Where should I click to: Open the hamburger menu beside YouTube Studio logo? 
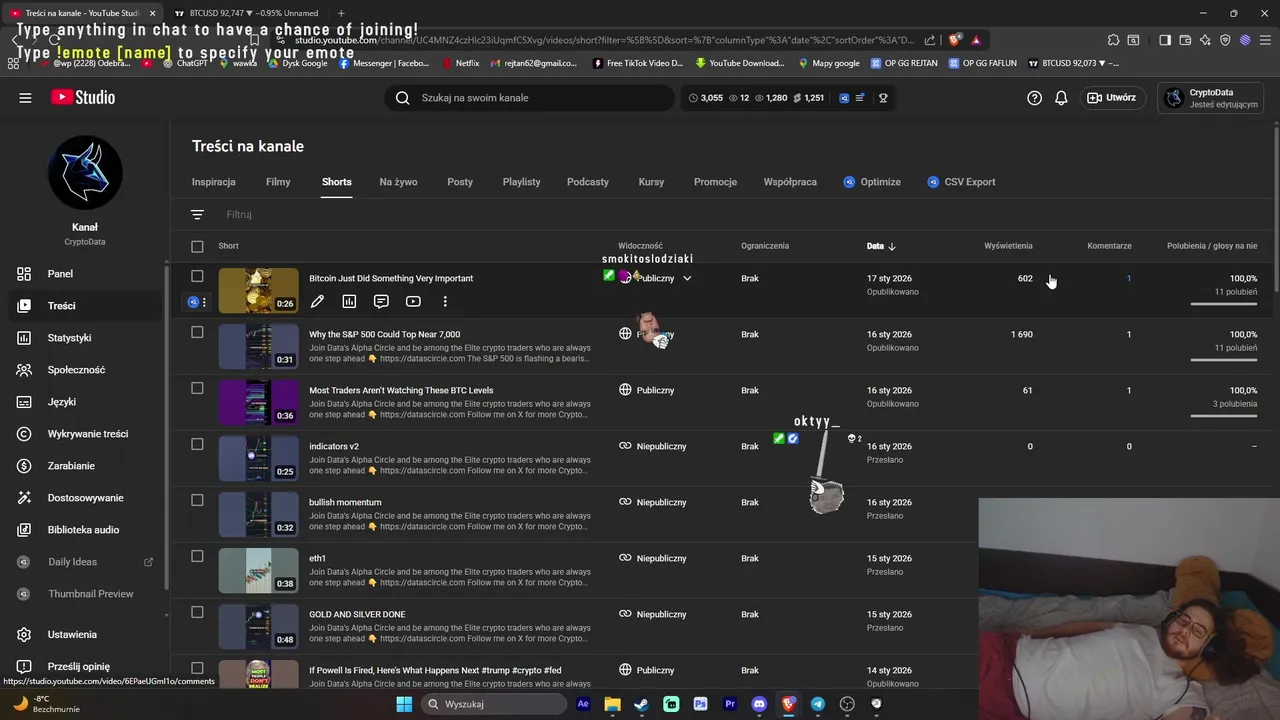point(25,98)
